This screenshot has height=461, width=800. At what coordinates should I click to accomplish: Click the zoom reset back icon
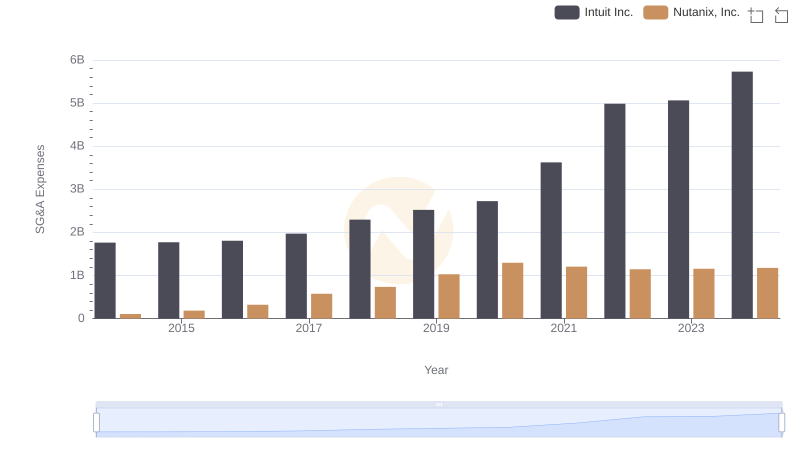coord(781,15)
